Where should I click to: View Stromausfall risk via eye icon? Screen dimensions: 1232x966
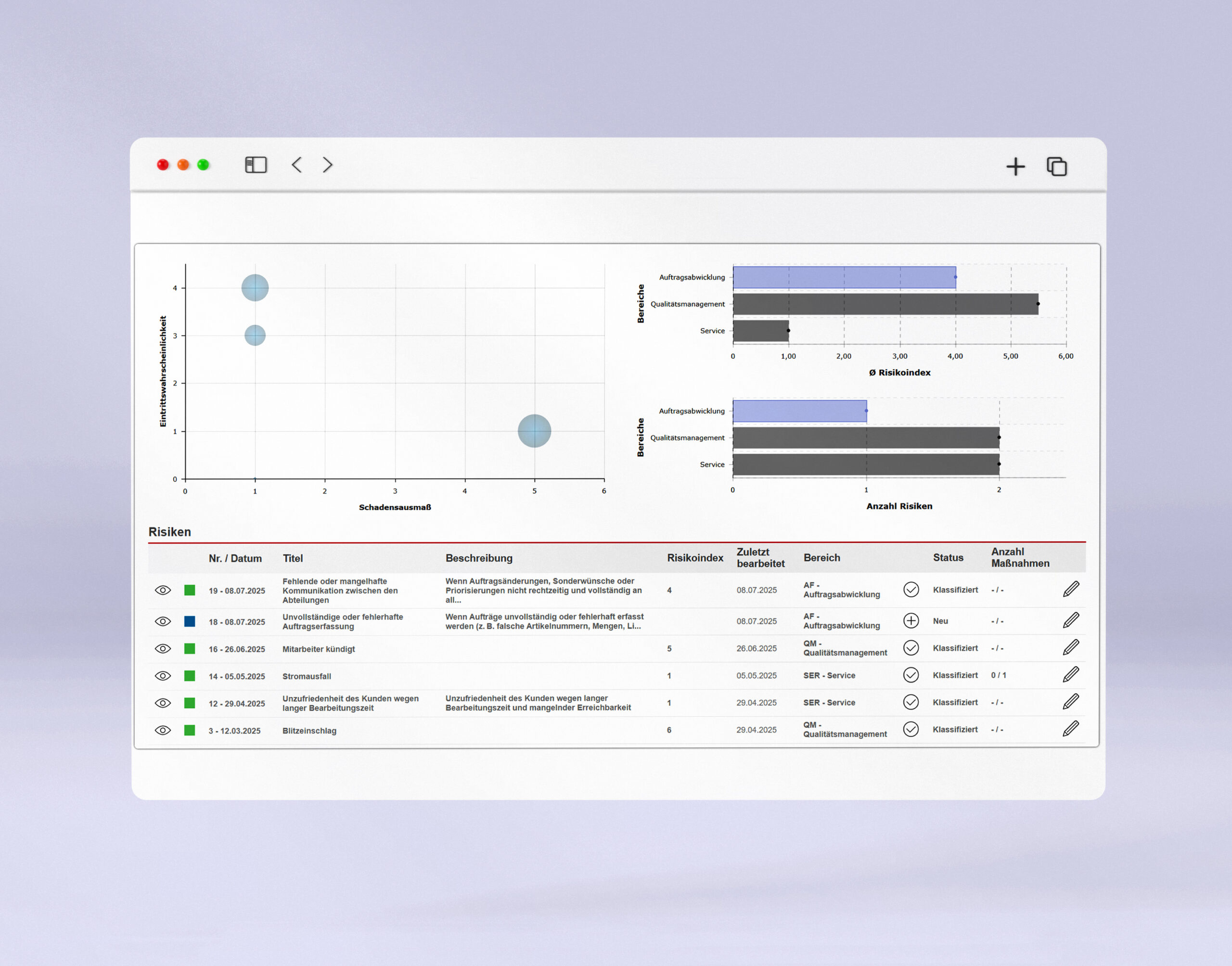[x=163, y=675]
